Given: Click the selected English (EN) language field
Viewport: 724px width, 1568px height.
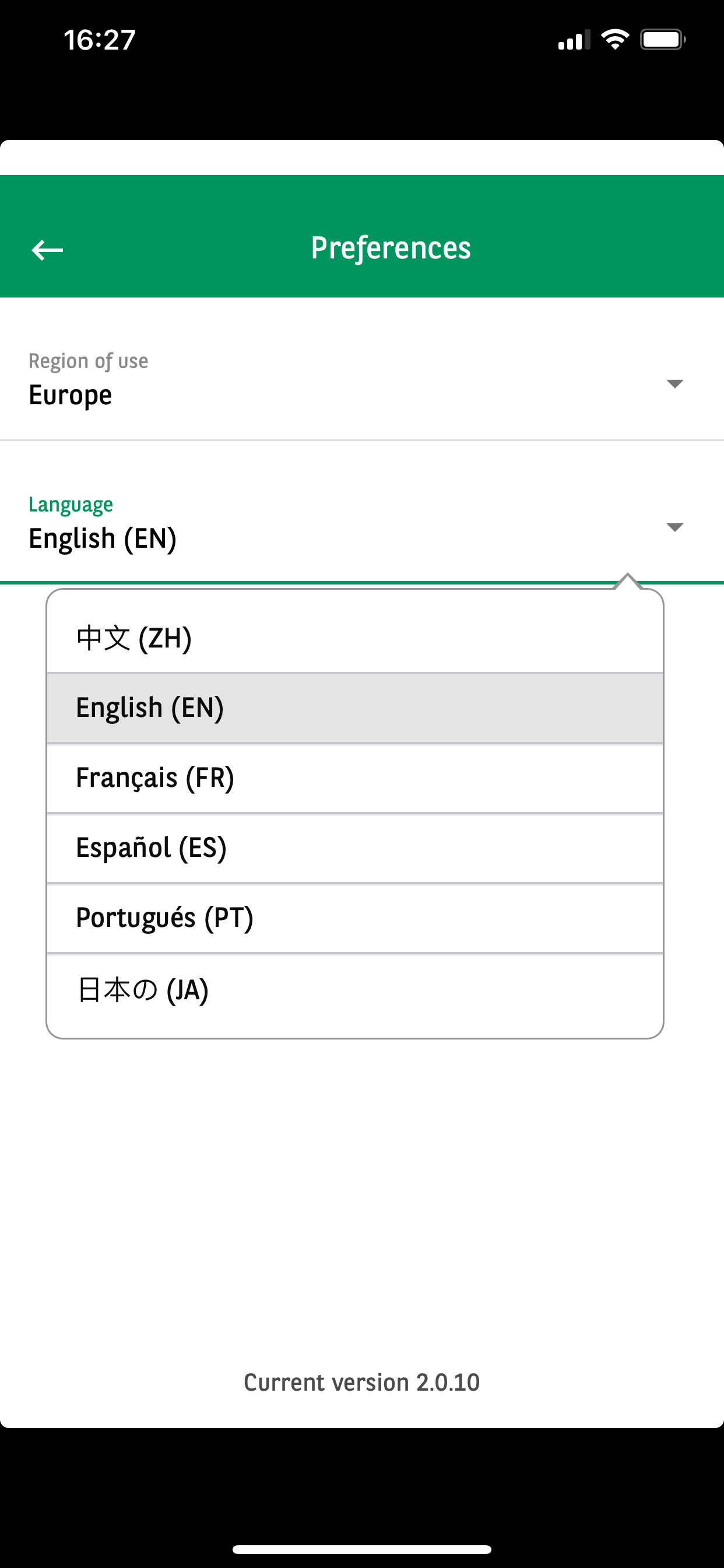Looking at the screenshot, I should [103, 538].
